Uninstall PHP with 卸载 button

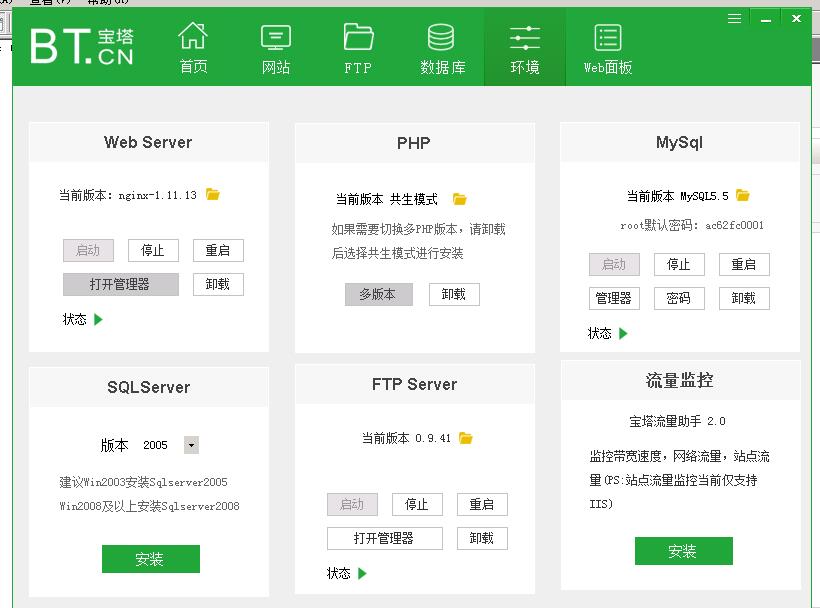(x=454, y=294)
